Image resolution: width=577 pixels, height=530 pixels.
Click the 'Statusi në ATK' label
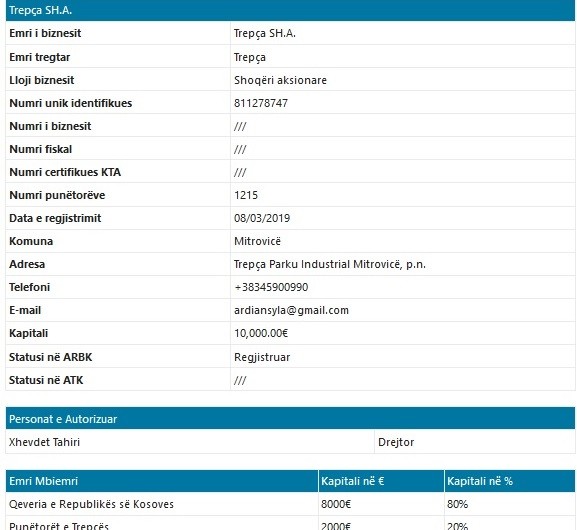tap(46, 380)
